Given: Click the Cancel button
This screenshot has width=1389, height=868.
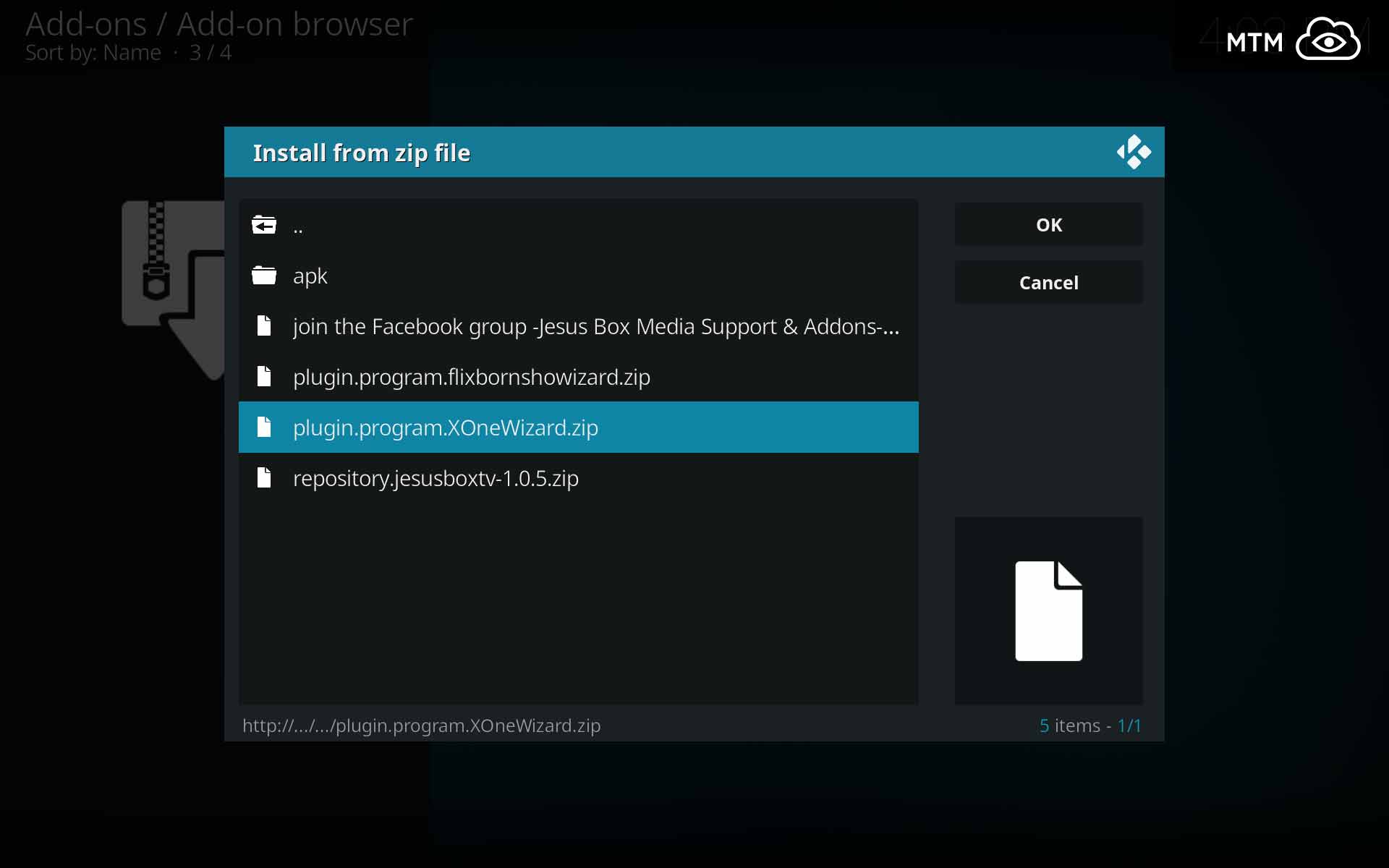Looking at the screenshot, I should [x=1048, y=282].
